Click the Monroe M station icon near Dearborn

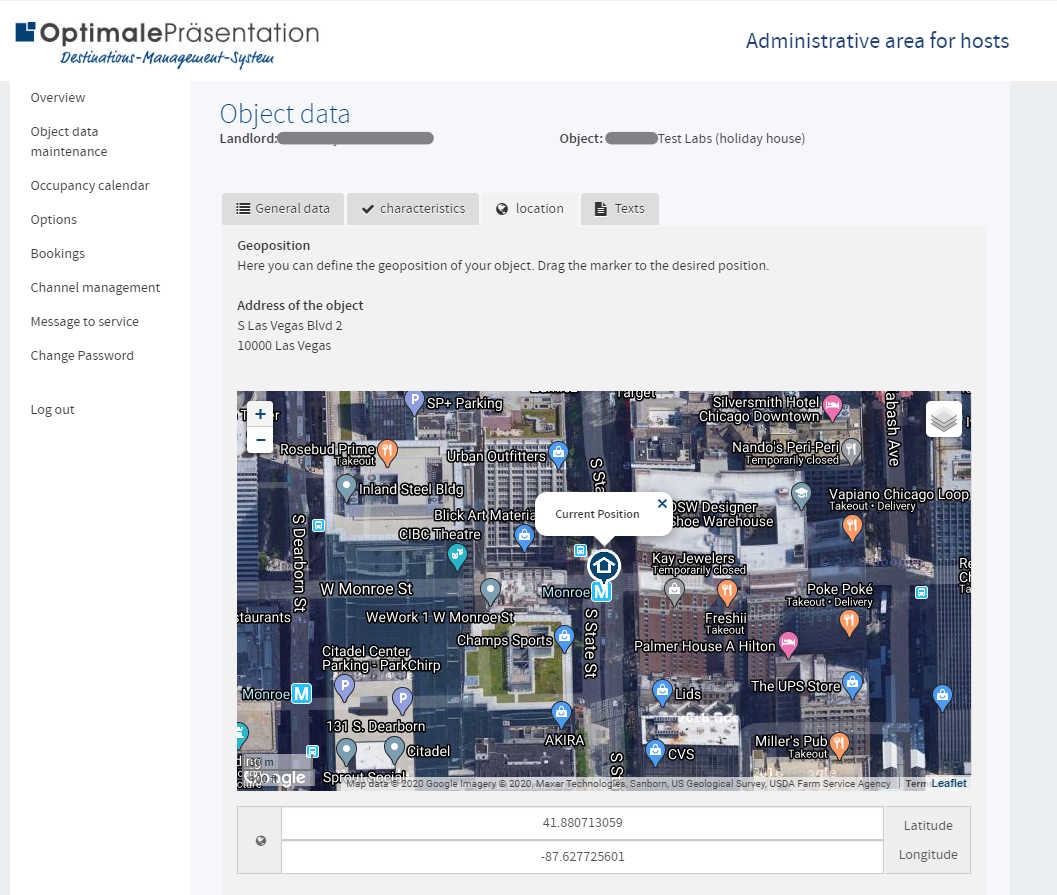pyautogui.click(x=301, y=693)
